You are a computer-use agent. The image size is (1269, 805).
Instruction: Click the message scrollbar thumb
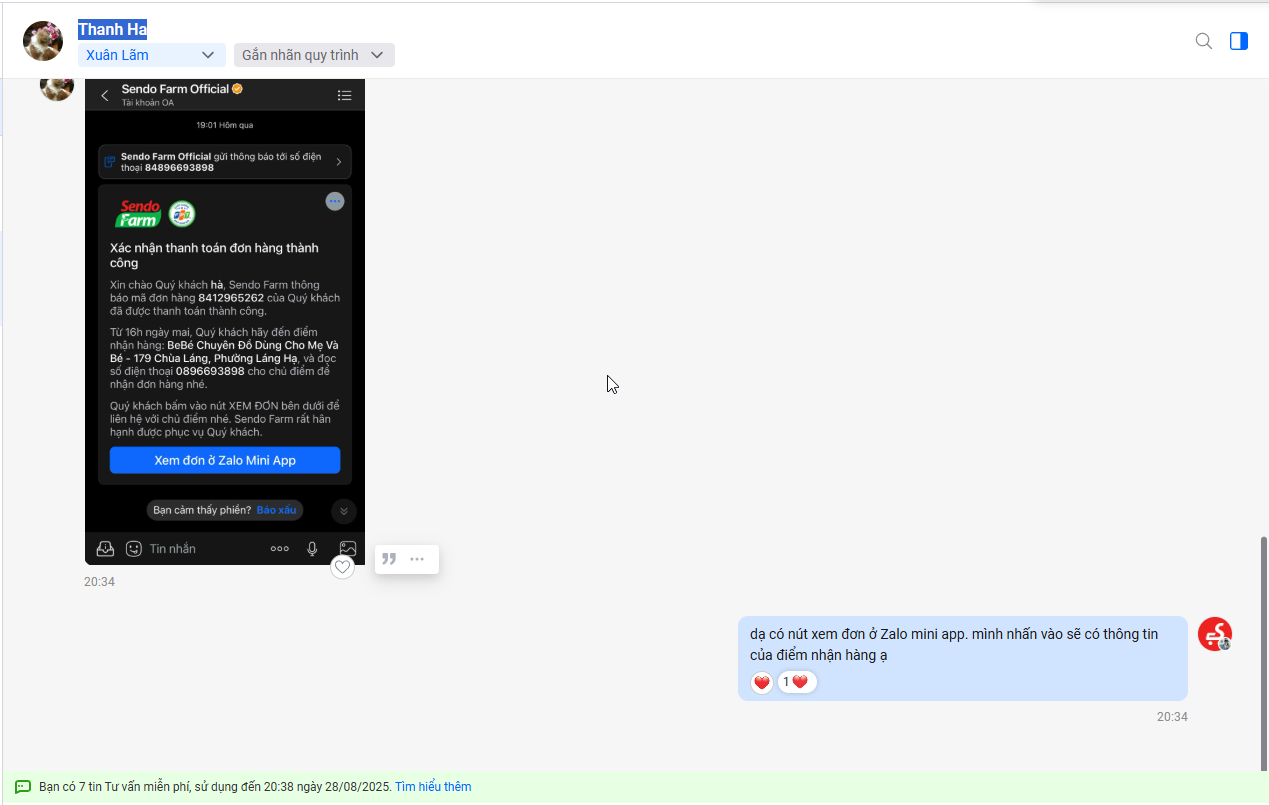point(1264,653)
